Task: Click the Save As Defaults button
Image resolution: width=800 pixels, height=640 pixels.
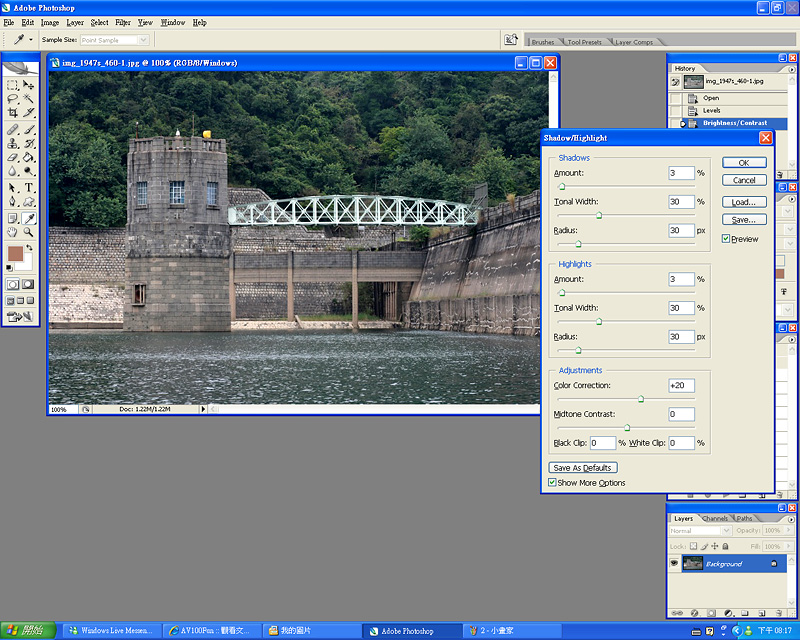Action: 583,467
